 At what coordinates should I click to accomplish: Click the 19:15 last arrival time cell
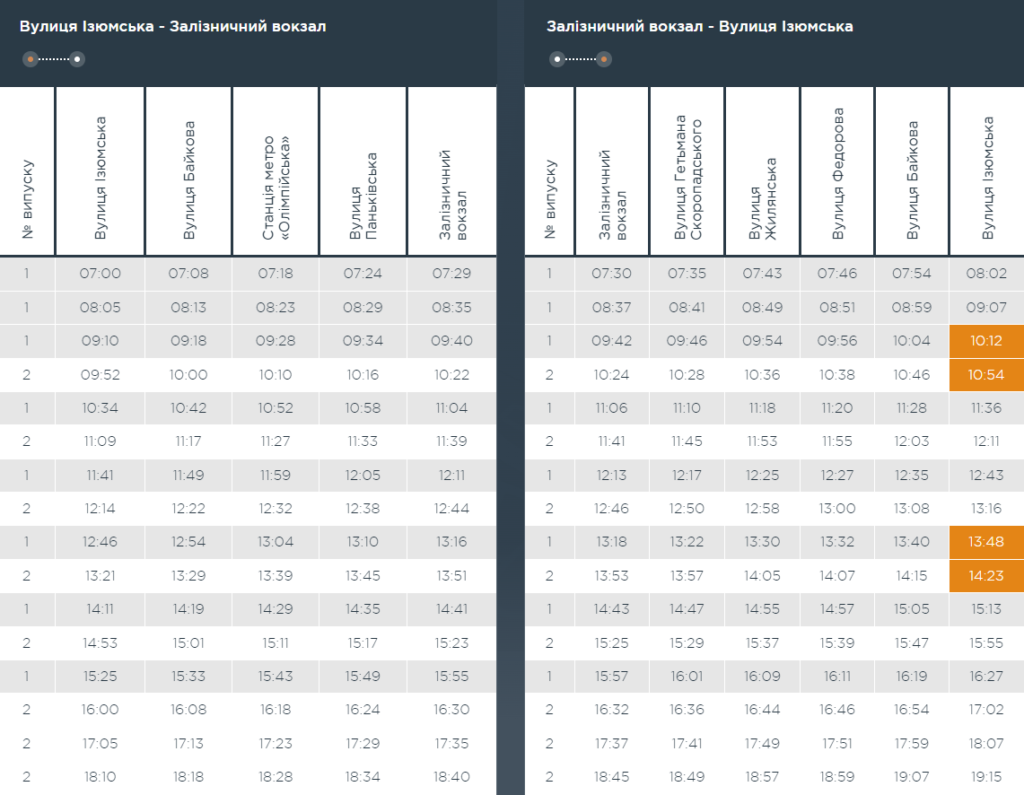tap(986, 777)
